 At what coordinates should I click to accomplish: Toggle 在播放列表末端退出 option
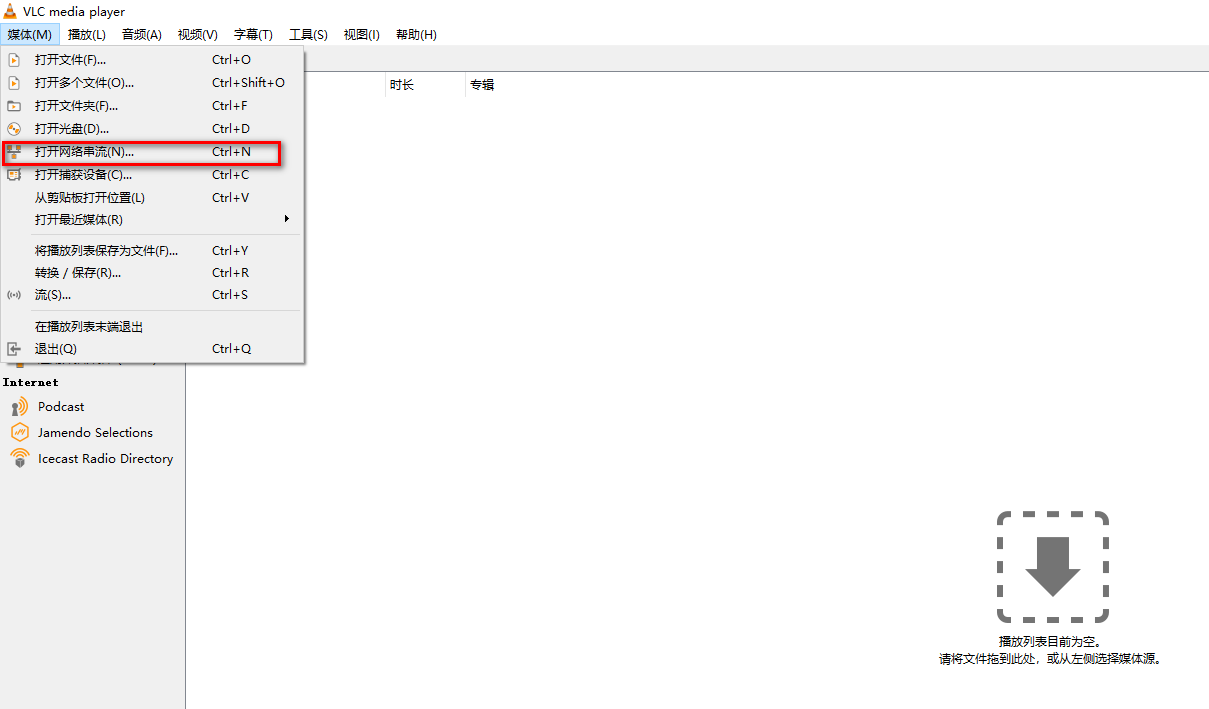pos(153,327)
